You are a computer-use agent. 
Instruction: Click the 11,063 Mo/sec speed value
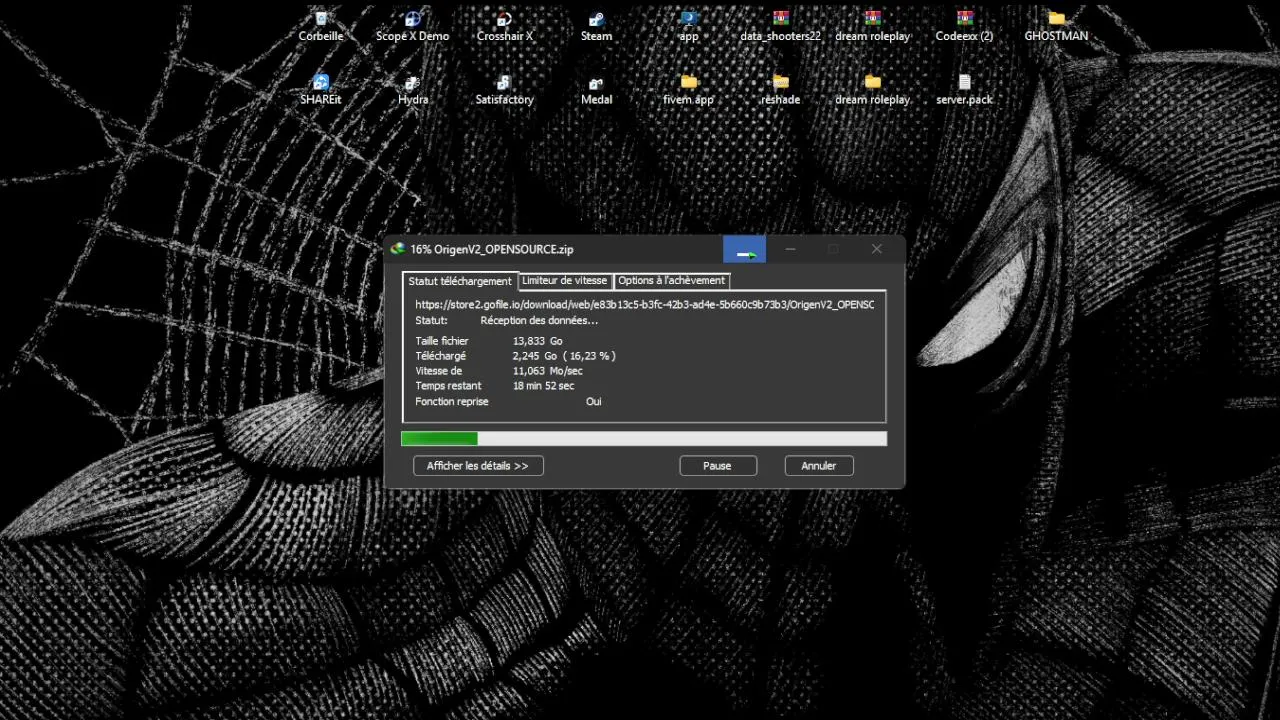click(547, 371)
